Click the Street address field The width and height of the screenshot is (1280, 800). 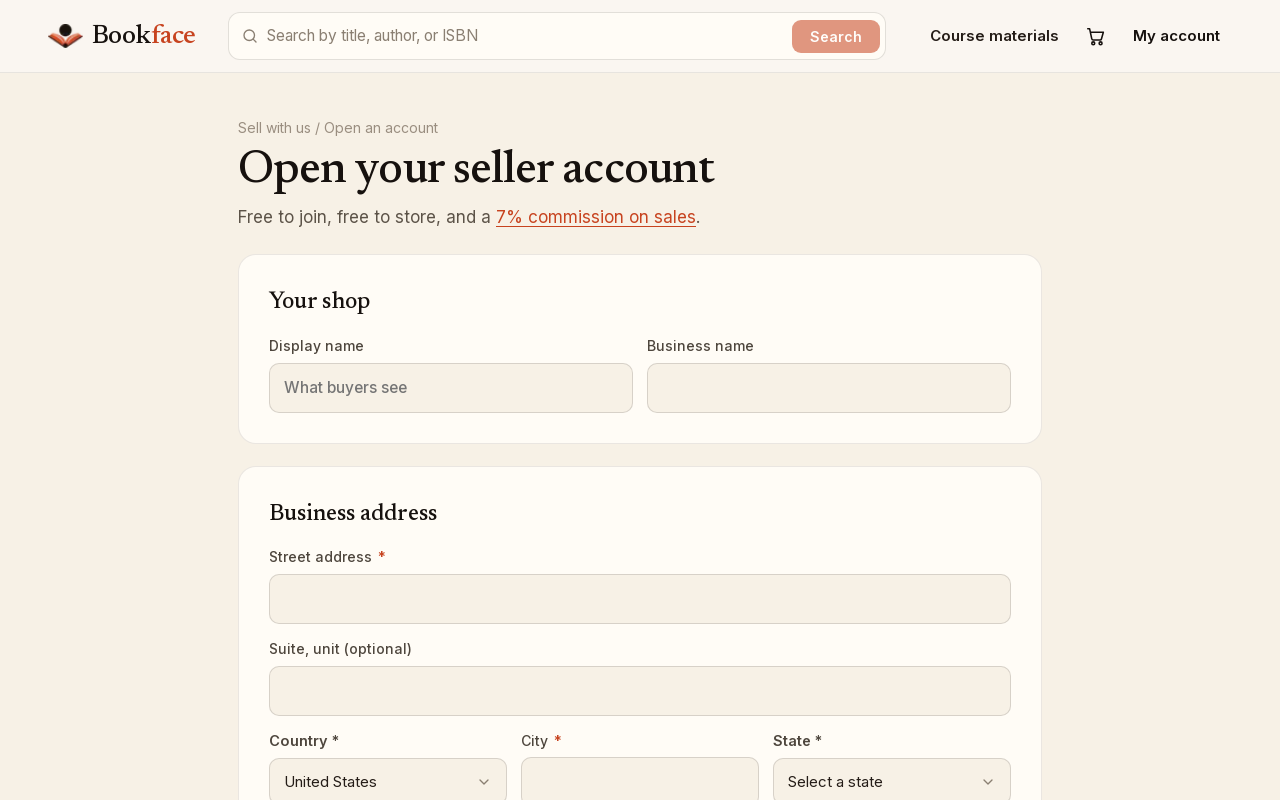click(x=640, y=599)
